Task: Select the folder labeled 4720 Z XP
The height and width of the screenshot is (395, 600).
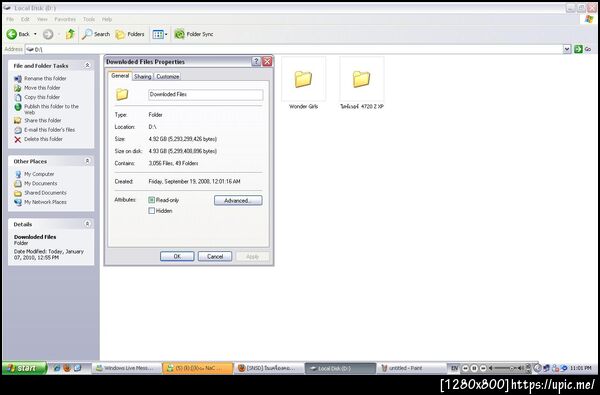Action: pos(362,83)
